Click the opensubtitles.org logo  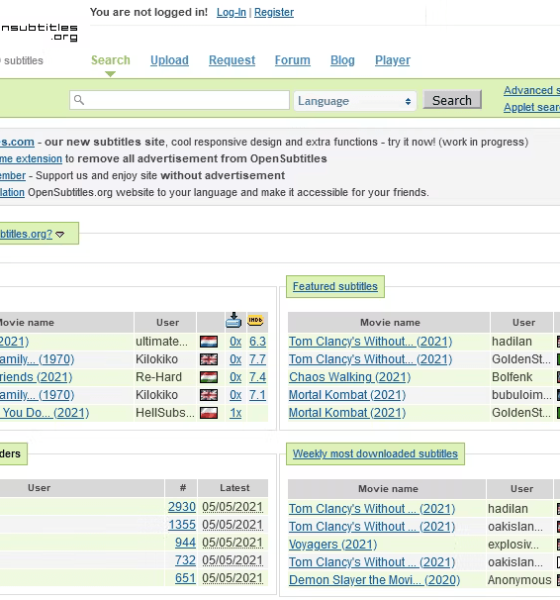pos(39,32)
